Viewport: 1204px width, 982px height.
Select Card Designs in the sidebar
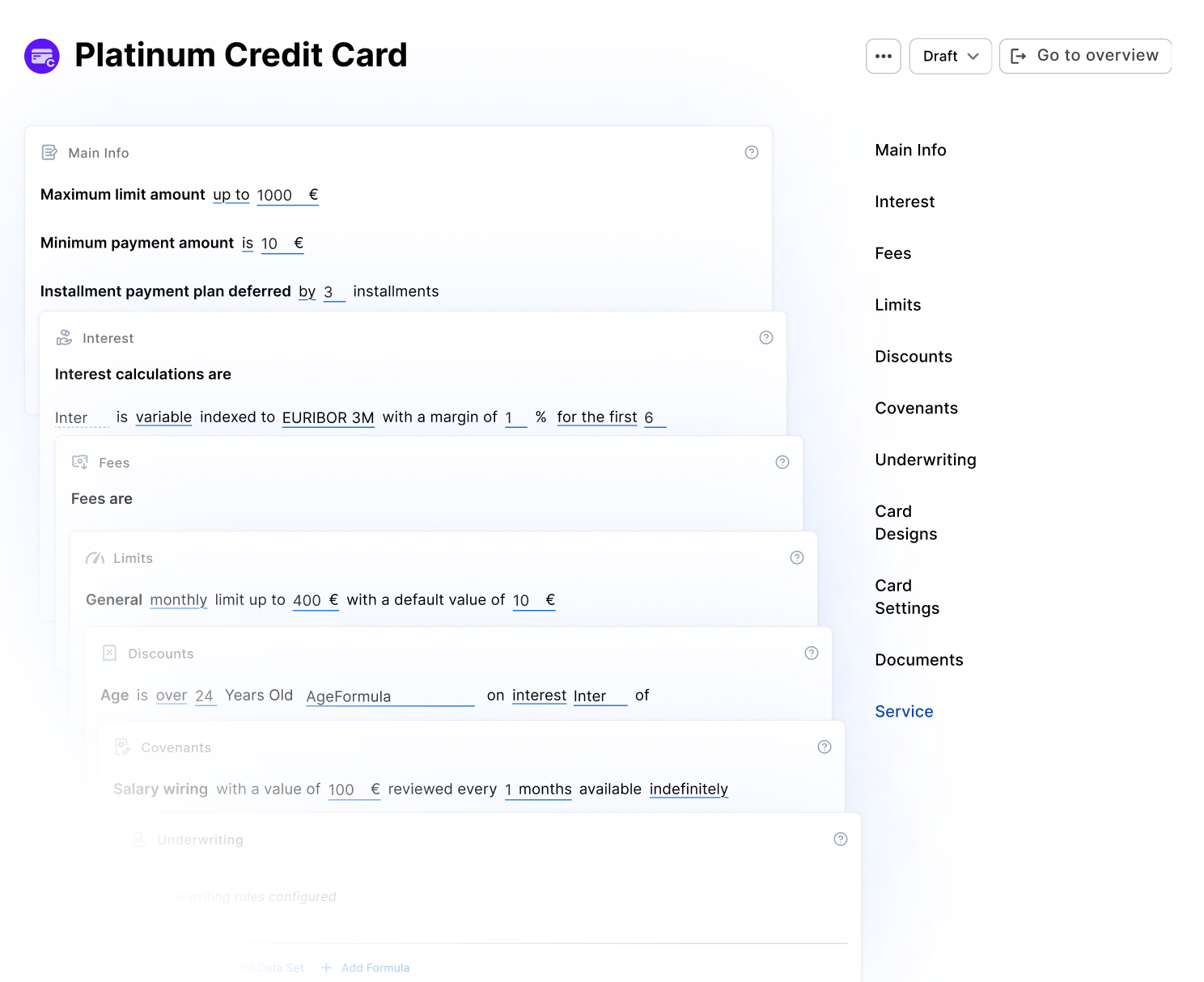pyautogui.click(x=905, y=523)
